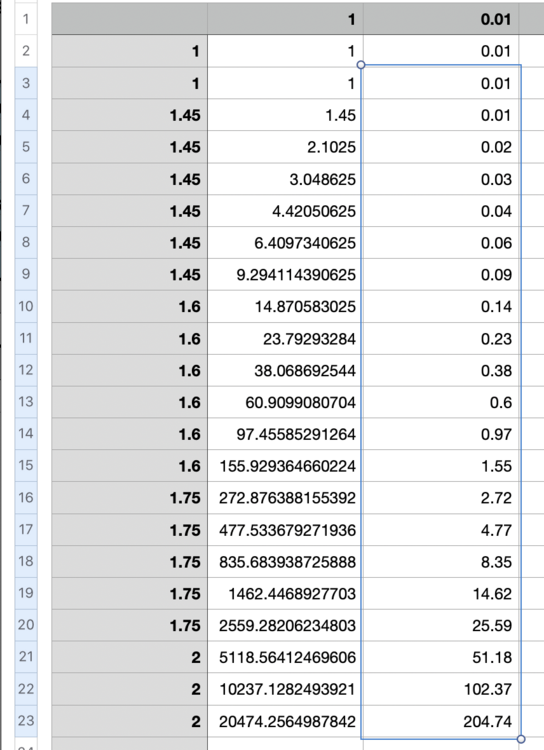The width and height of the screenshot is (544, 750).
Task: Click the 97.45585291264 cell
Action: [285, 434]
